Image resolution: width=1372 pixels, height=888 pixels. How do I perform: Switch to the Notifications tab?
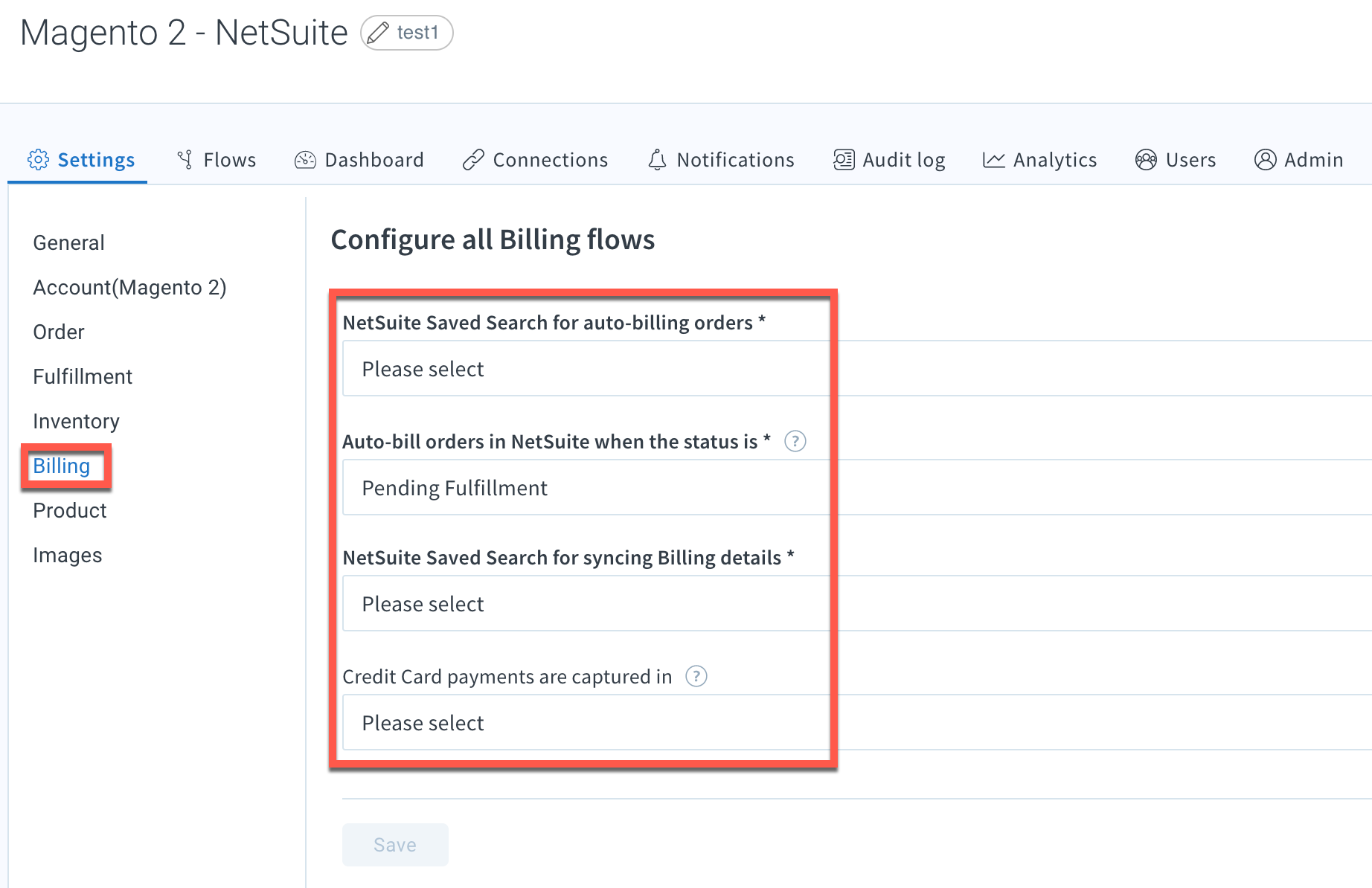(721, 160)
